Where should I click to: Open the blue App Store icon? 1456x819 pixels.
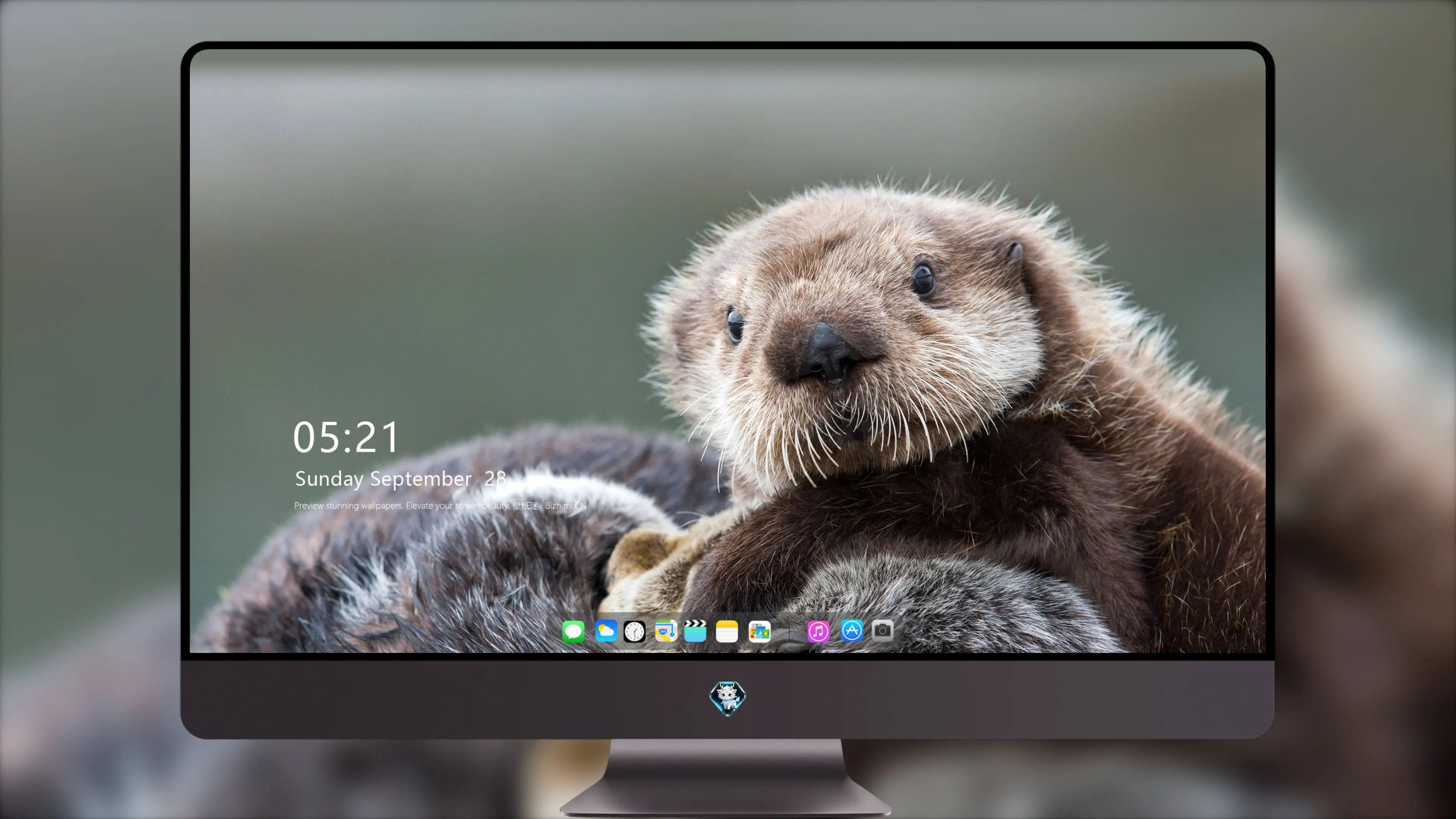tap(852, 630)
